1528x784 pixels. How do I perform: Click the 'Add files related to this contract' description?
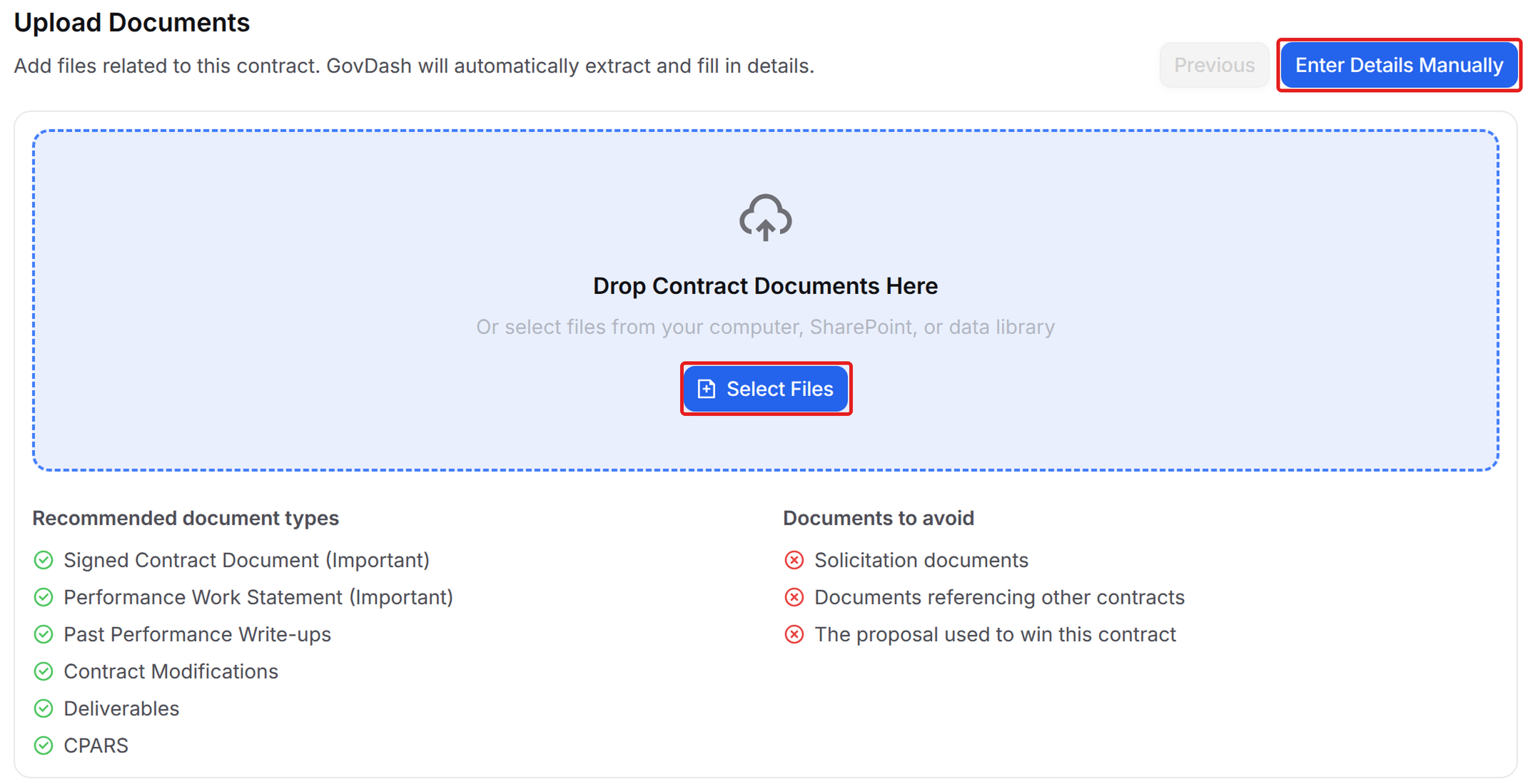[x=414, y=66]
